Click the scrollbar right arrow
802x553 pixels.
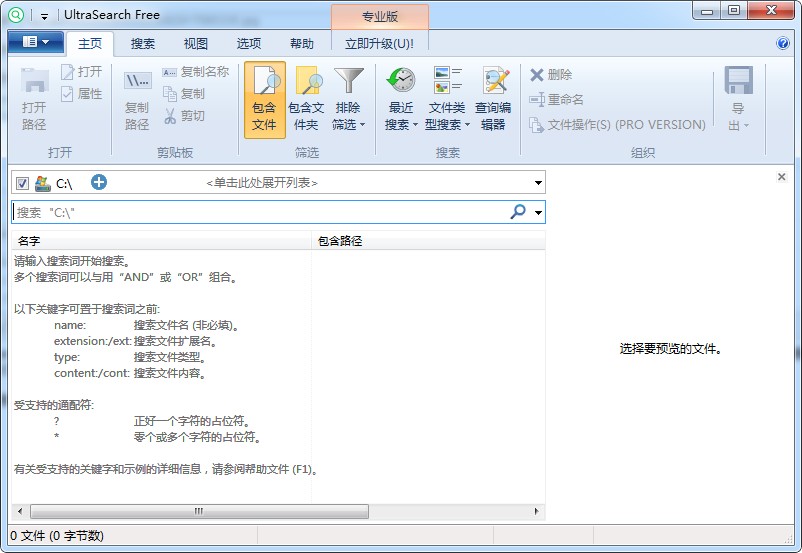click(x=536, y=511)
